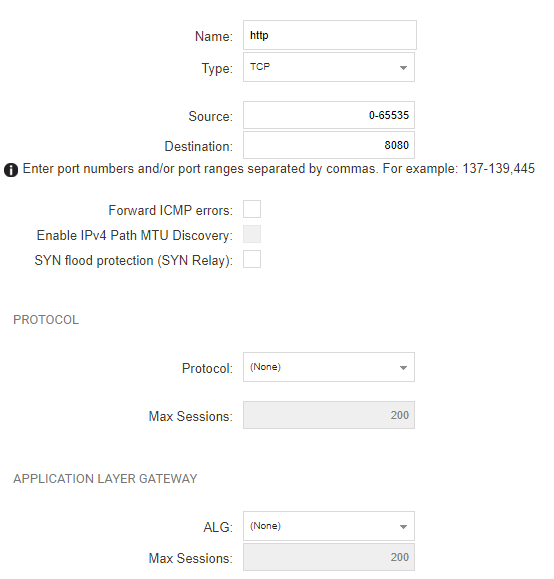Viewport: 554px width, 579px height.
Task: Click the port numbers example hint text
Action: click(278, 169)
